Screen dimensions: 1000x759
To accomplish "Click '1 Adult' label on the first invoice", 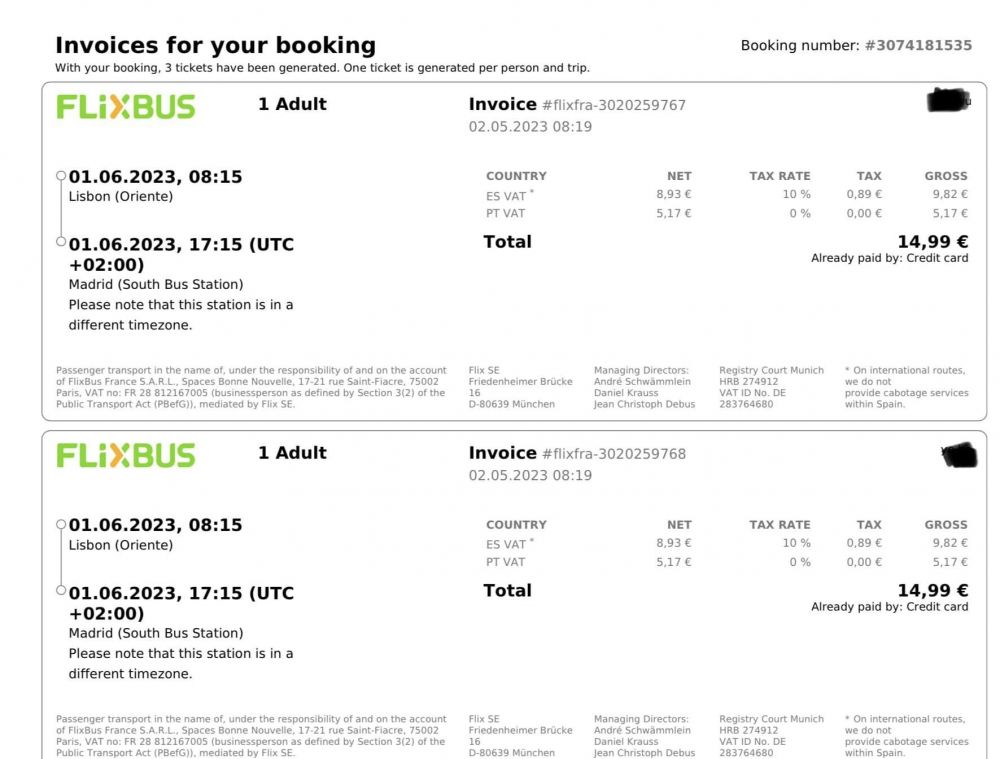I will click(x=292, y=104).
